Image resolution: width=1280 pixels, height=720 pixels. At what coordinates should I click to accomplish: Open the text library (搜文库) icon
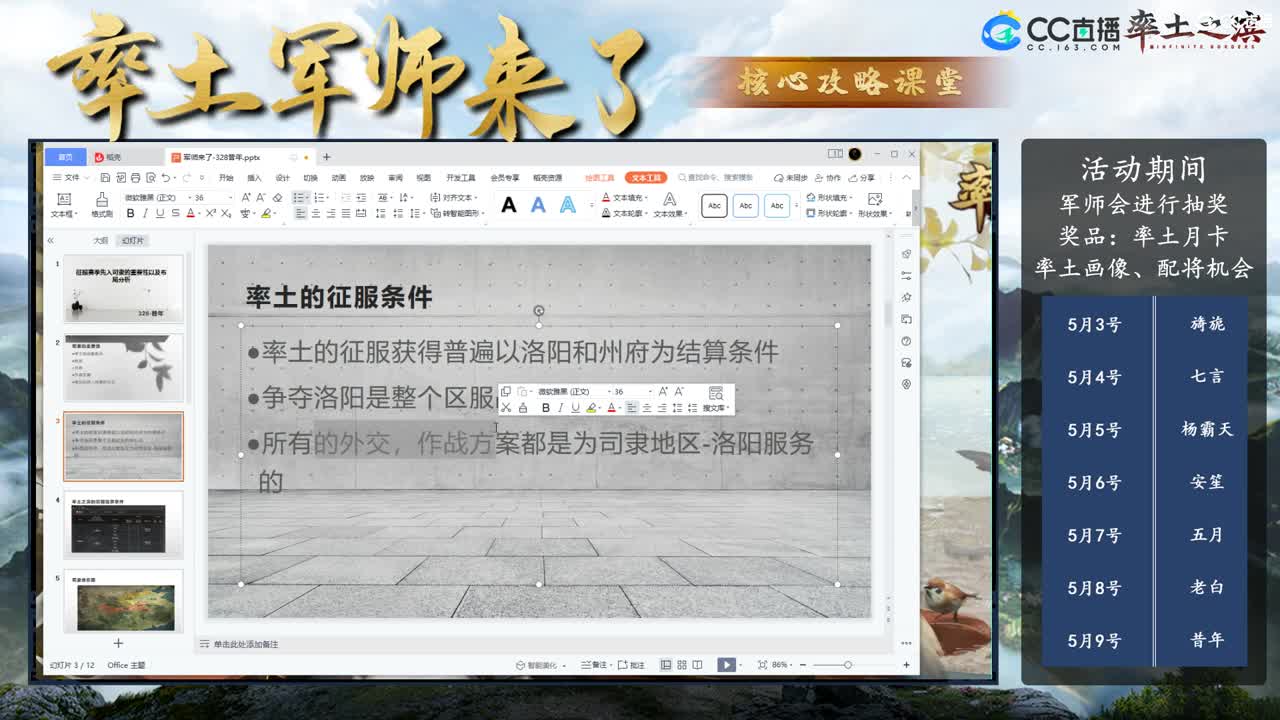point(716,399)
